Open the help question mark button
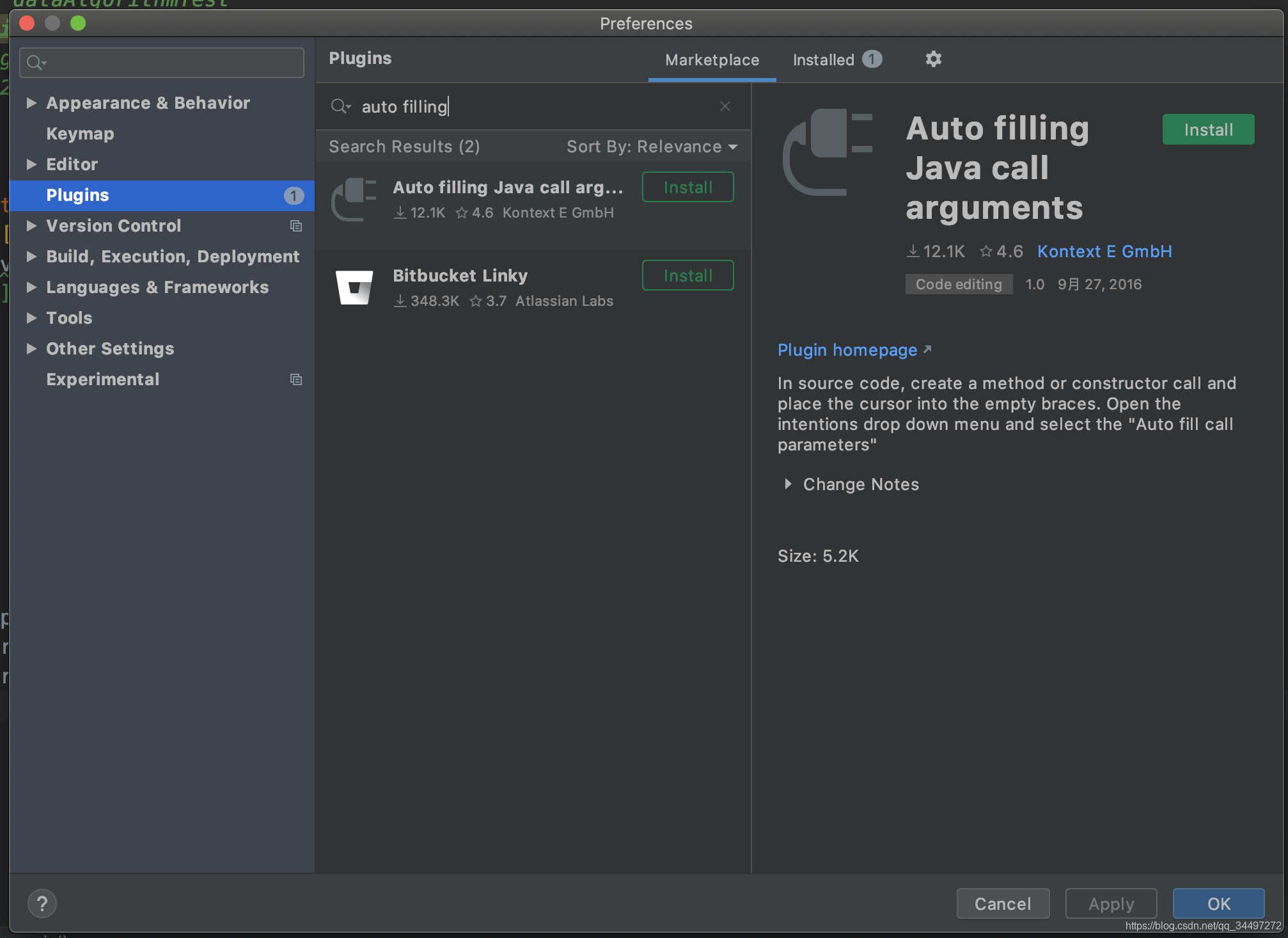The width and height of the screenshot is (1288, 938). click(42, 903)
